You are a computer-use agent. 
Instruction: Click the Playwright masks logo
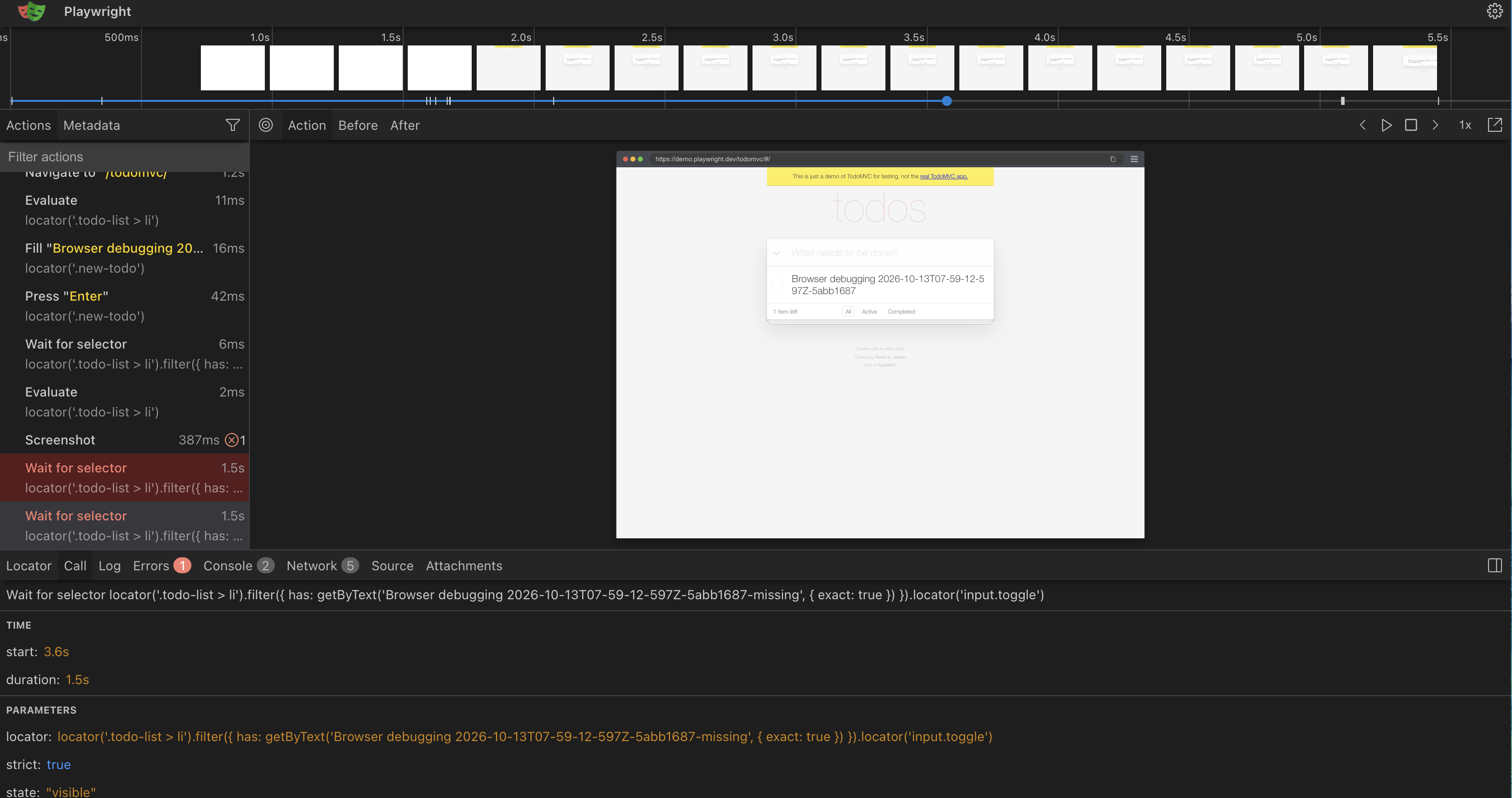[x=31, y=11]
